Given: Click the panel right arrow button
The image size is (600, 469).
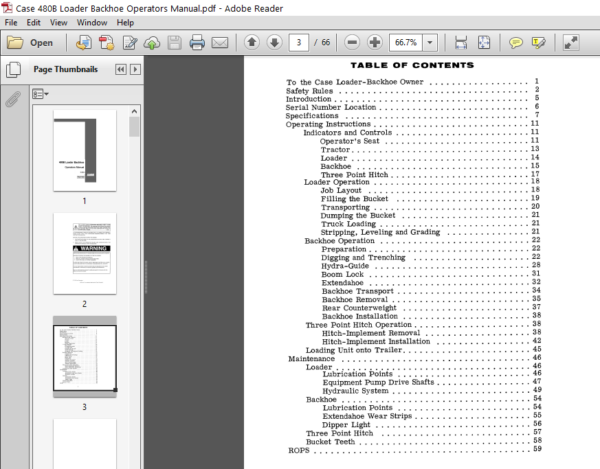Looking at the screenshot, I should 135,69.
